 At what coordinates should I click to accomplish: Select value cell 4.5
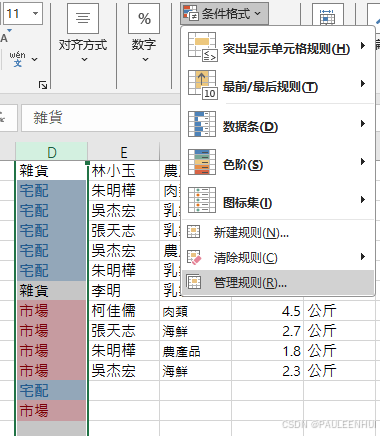[x=267, y=310]
